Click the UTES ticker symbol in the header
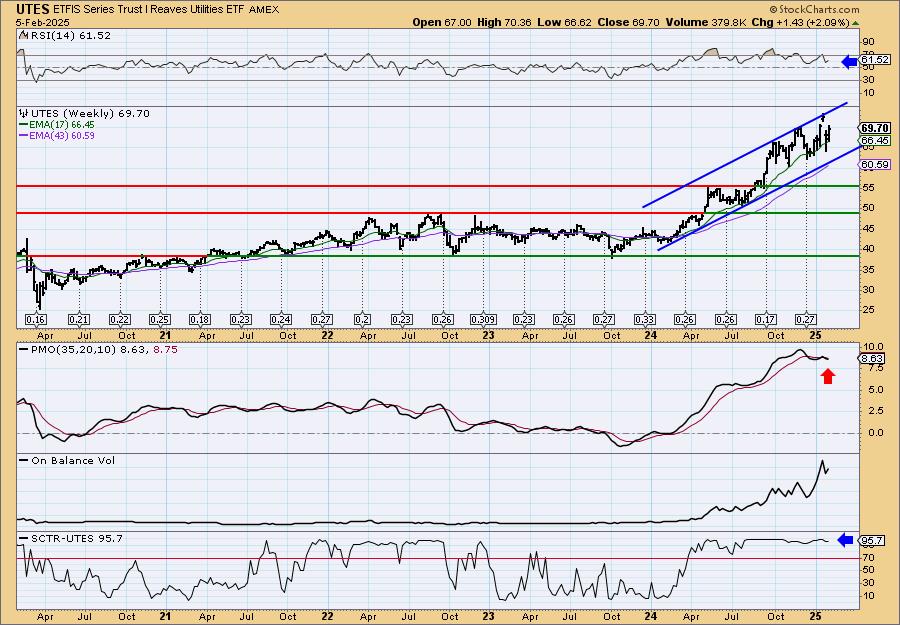This screenshot has width=900, height=625. coord(33,9)
